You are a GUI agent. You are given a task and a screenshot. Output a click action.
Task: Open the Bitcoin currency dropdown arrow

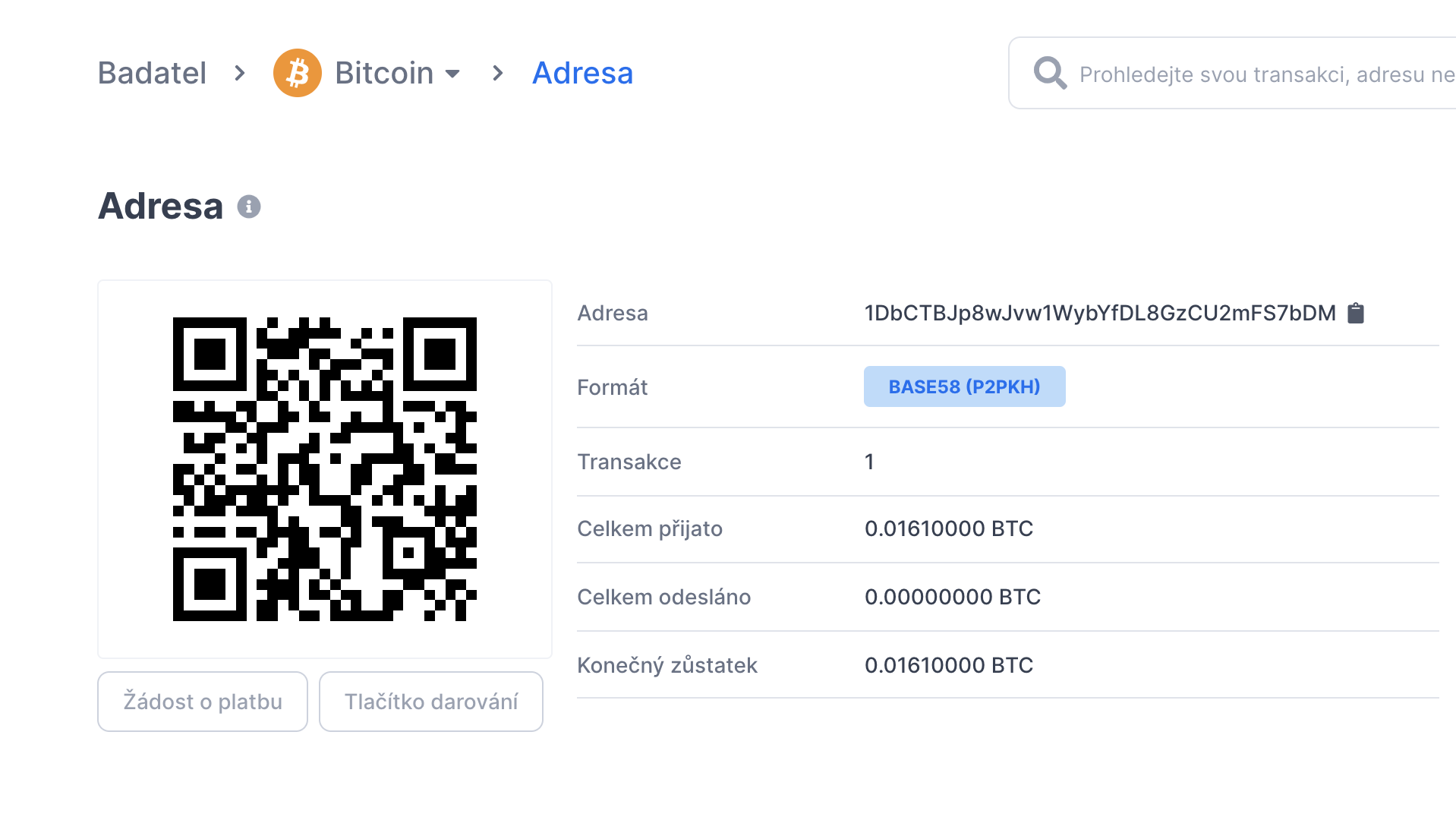[x=452, y=74]
